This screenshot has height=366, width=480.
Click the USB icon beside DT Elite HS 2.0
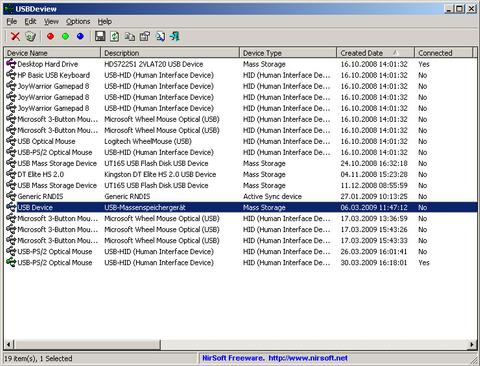[x=11, y=174]
